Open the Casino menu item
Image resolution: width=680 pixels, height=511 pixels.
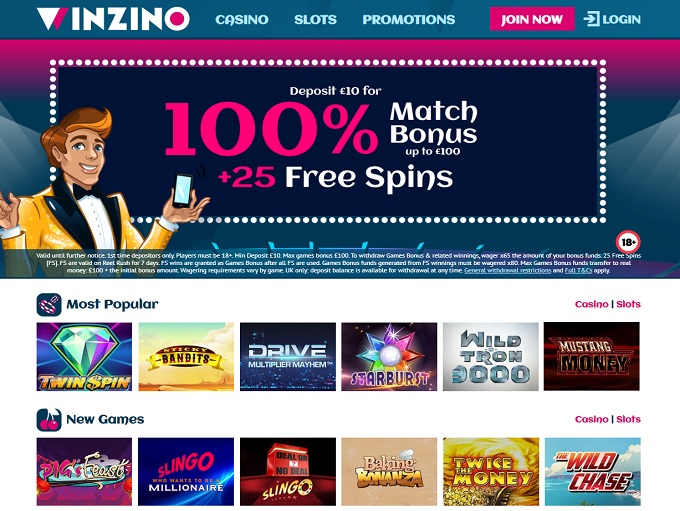[242, 20]
